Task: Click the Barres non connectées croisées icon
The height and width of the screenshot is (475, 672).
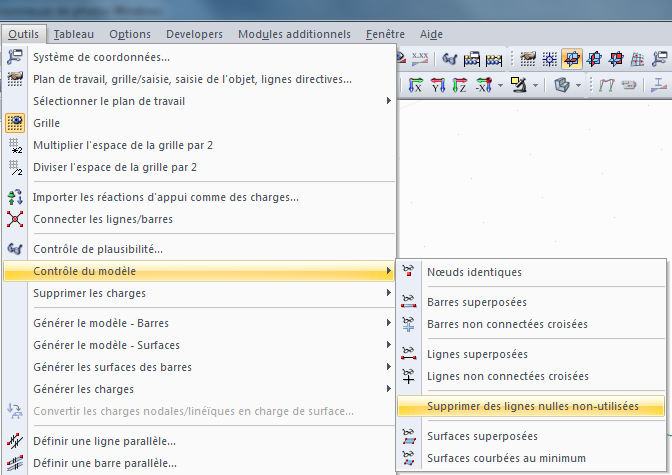Action: point(408,324)
